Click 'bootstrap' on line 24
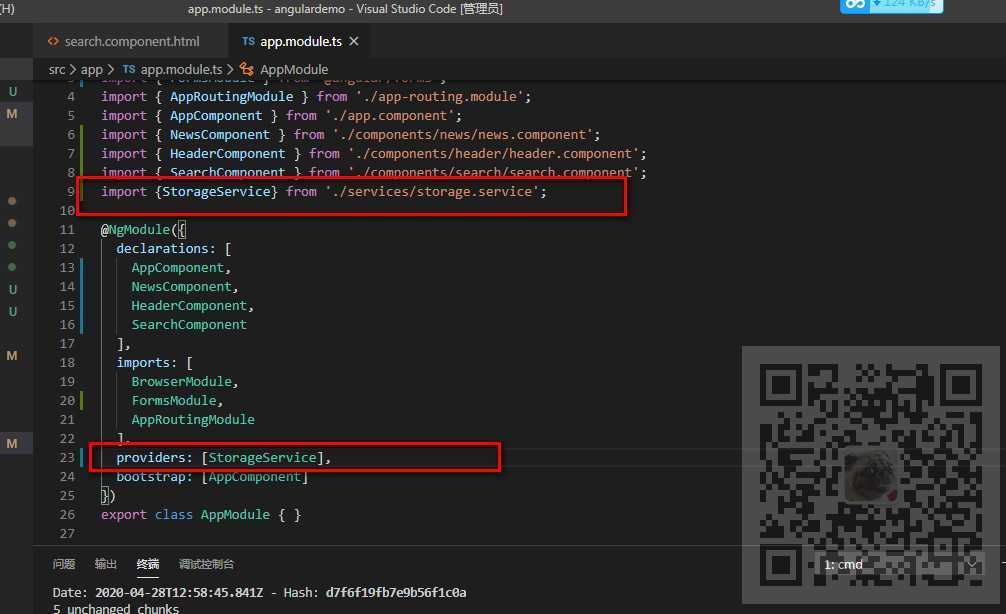The width and height of the screenshot is (1006, 614). [151, 477]
